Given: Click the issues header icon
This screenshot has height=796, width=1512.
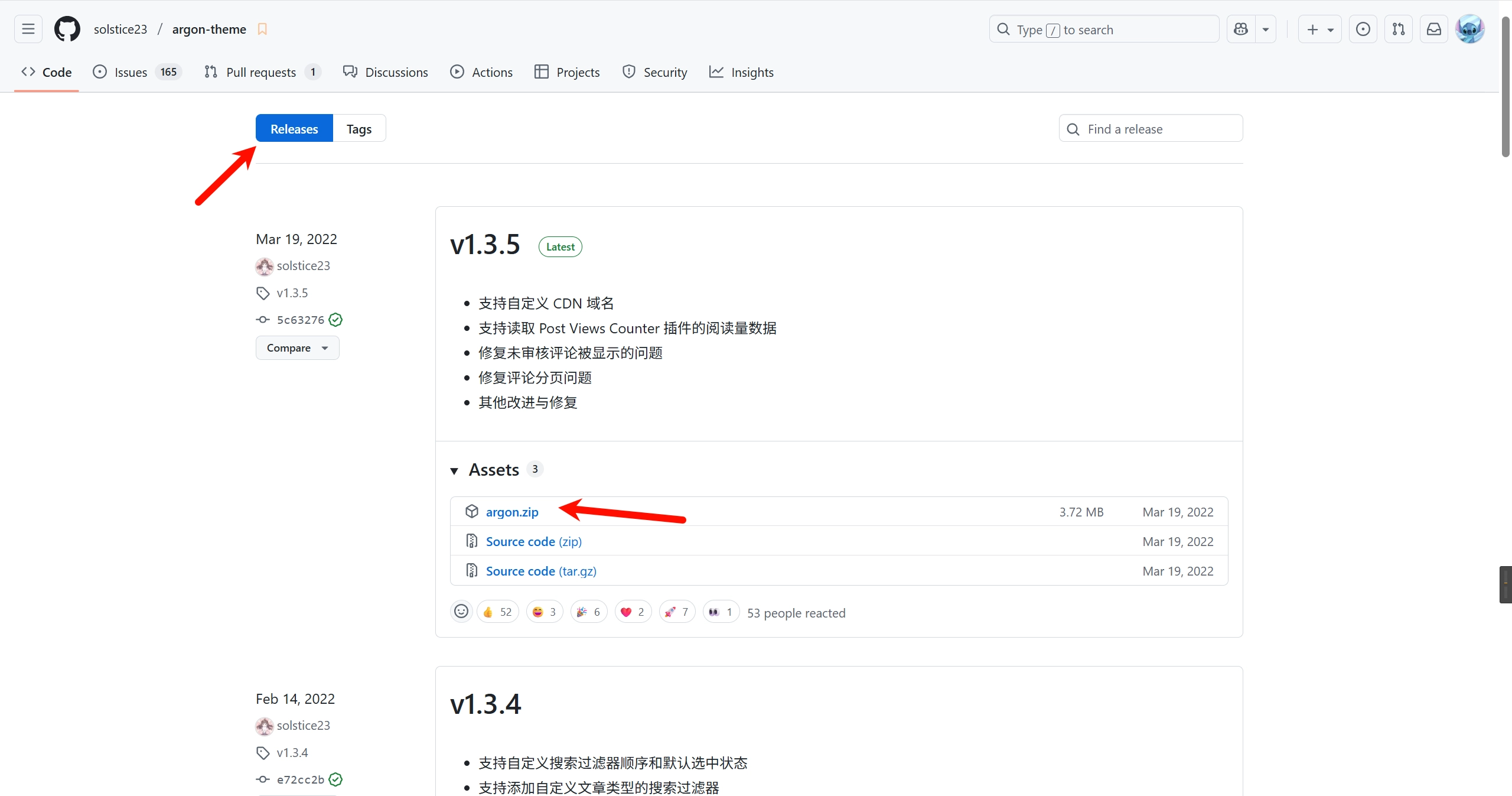Looking at the screenshot, I should pyautogui.click(x=1363, y=29).
